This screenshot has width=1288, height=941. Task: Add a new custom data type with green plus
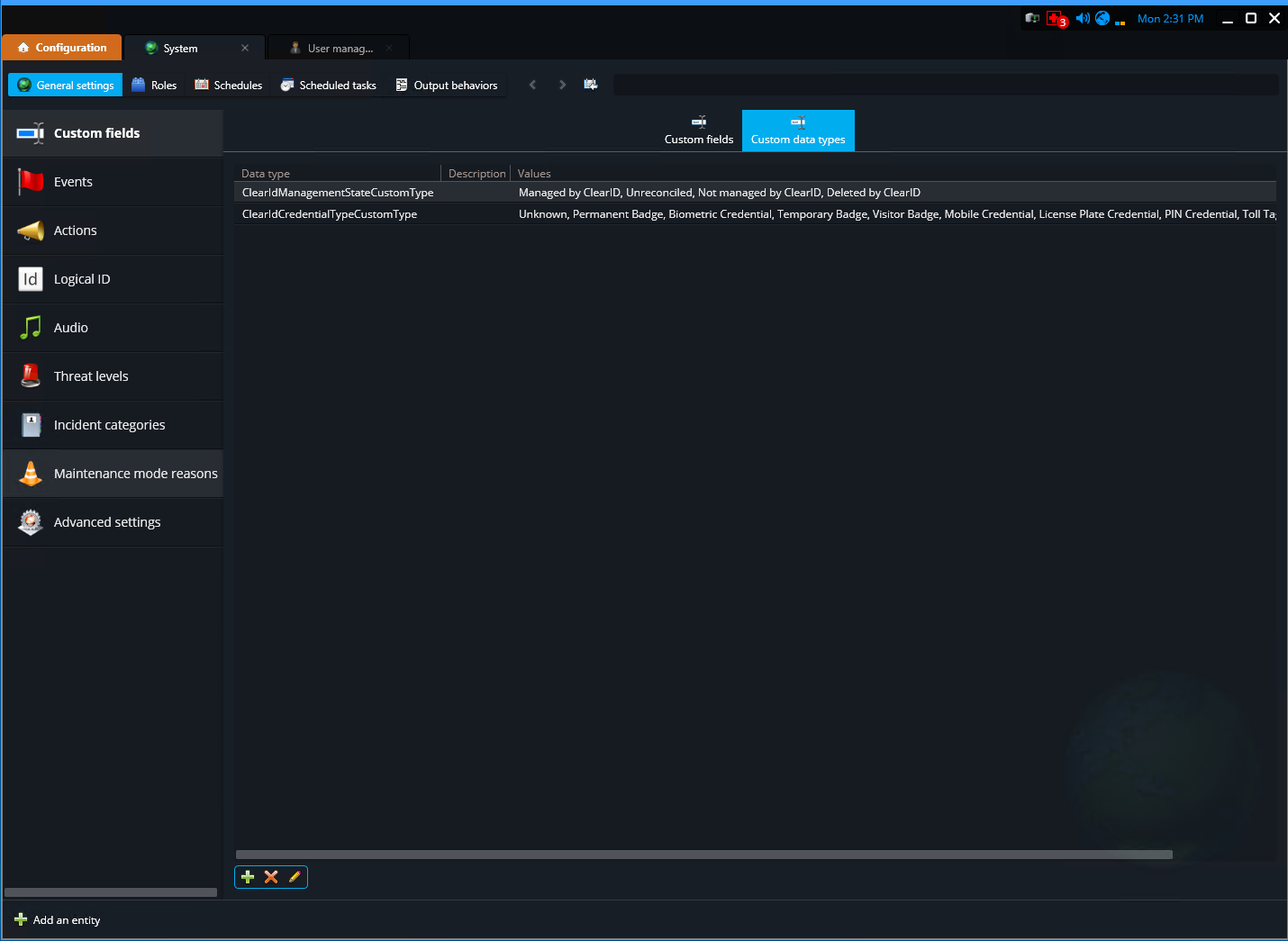pyautogui.click(x=248, y=876)
